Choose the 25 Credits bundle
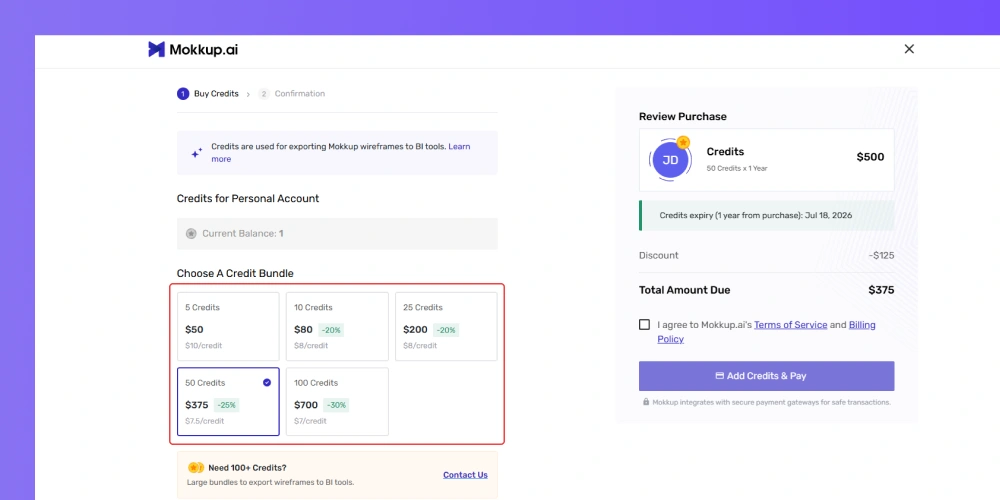The width and height of the screenshot is (1000, 500). point(446,327)
